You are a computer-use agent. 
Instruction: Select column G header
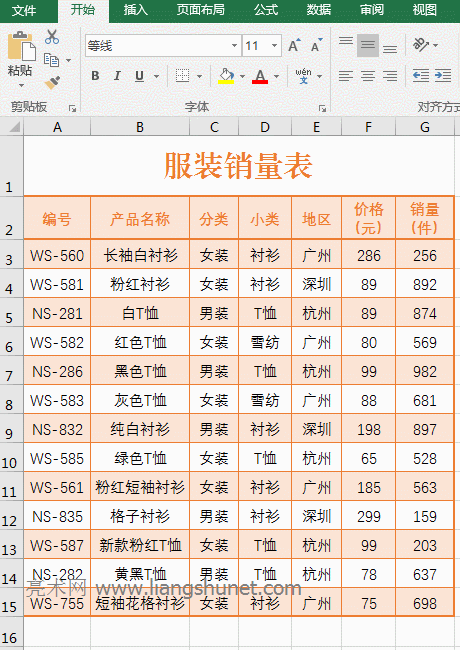pos(425,127)
